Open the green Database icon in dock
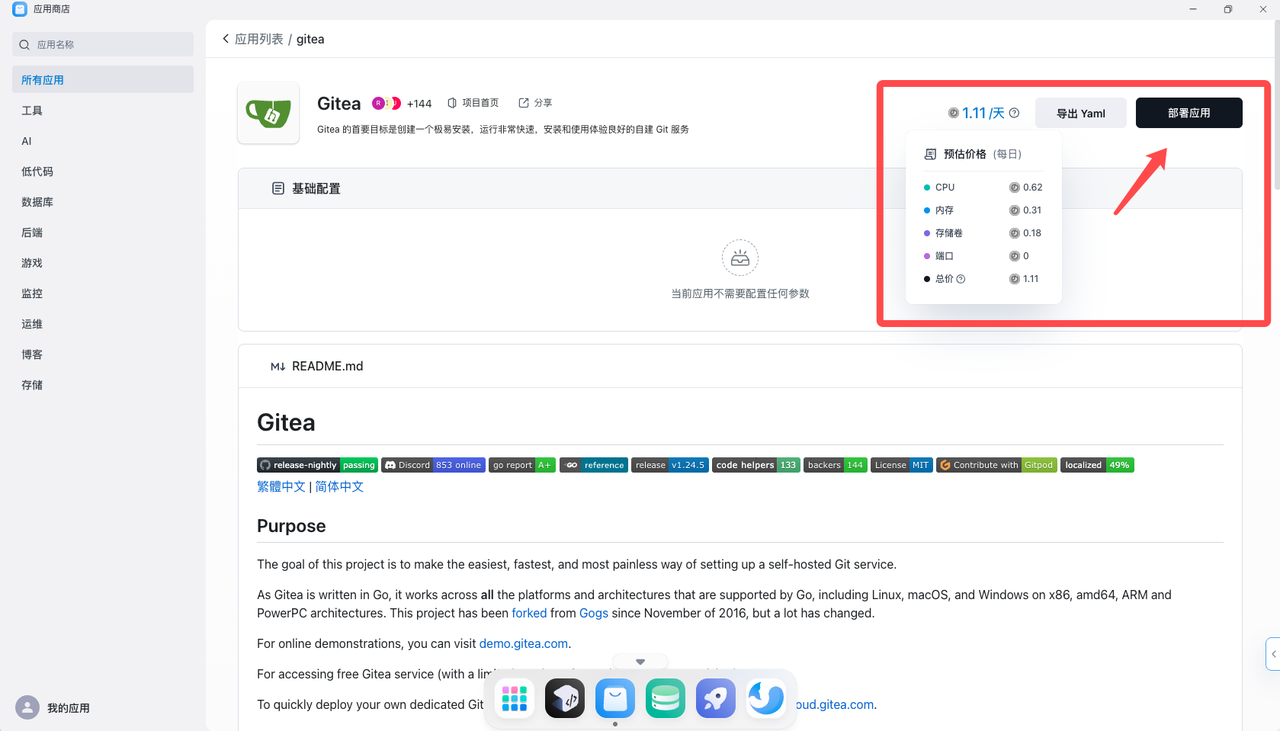 [x=665, y=699]
